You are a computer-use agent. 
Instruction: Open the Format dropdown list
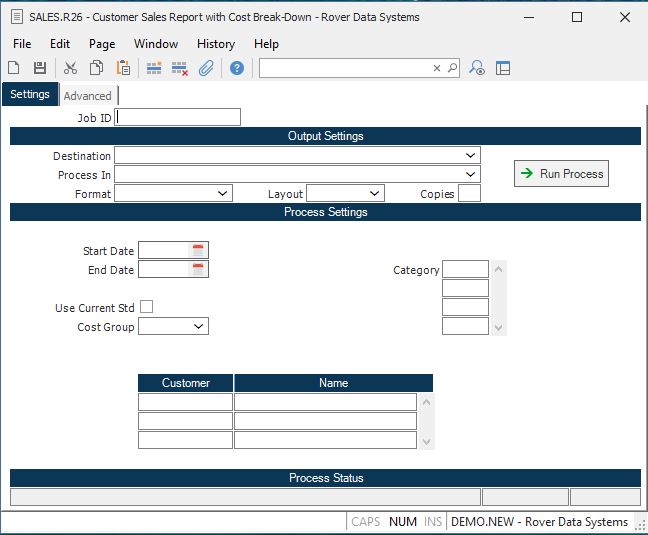tap(222, 194)
